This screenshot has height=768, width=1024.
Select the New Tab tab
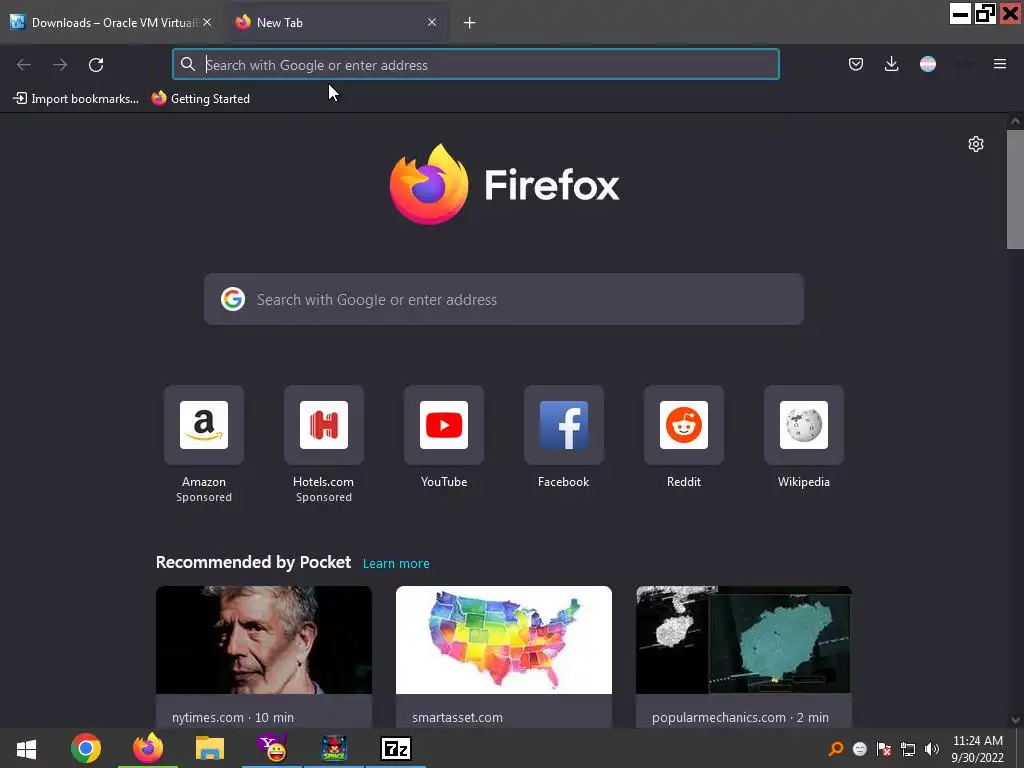[x=336, y=22]
